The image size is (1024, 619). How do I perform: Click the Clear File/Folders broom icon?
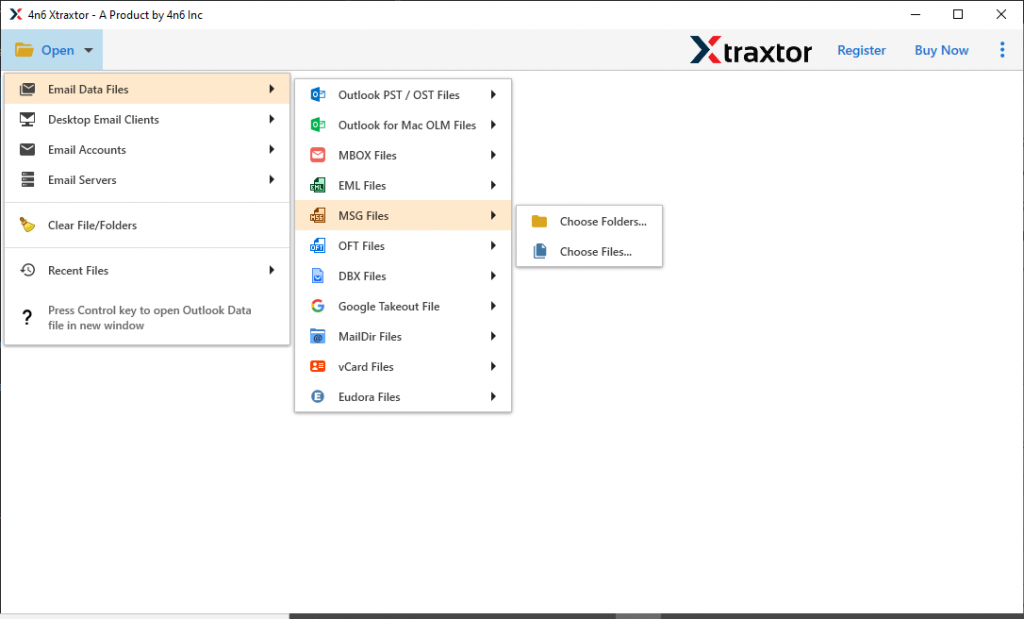27,225
